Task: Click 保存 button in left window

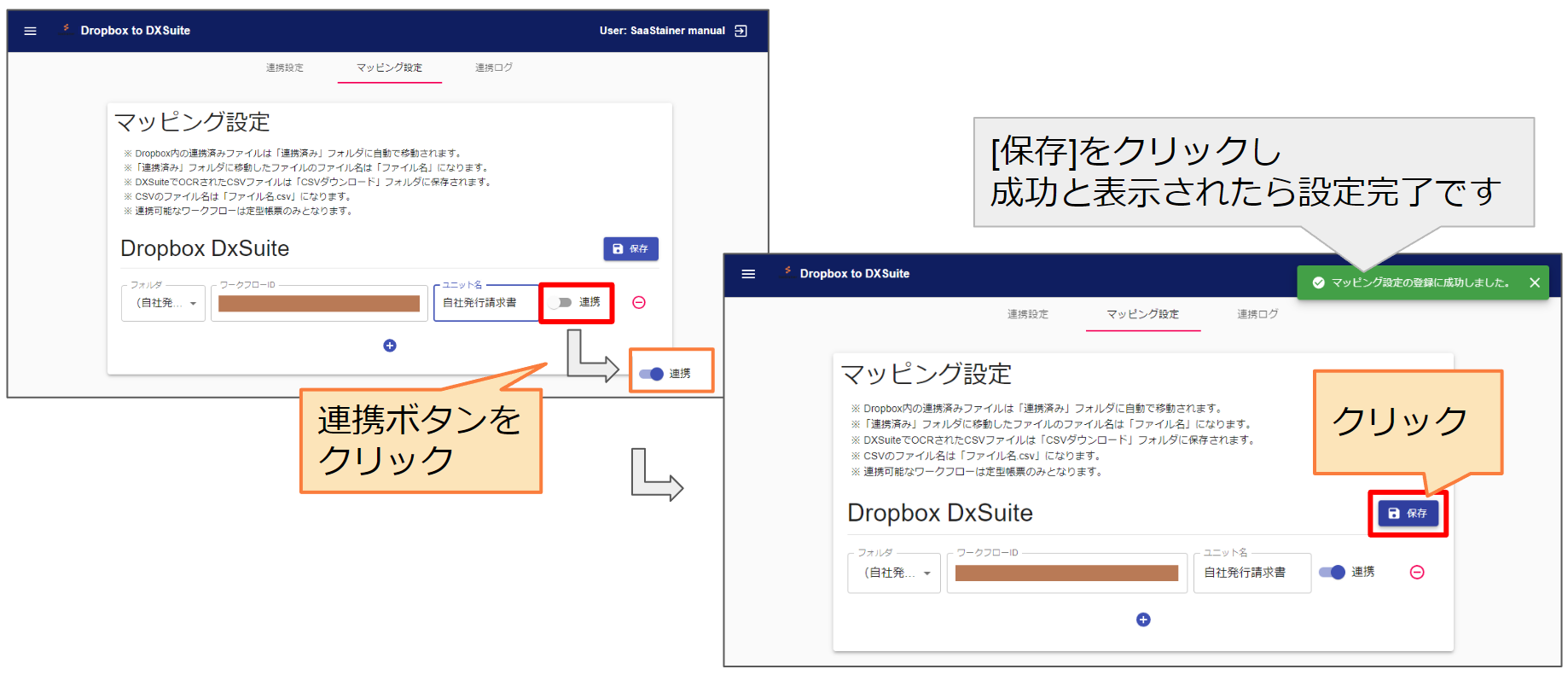Action: (x=631, y=248)
